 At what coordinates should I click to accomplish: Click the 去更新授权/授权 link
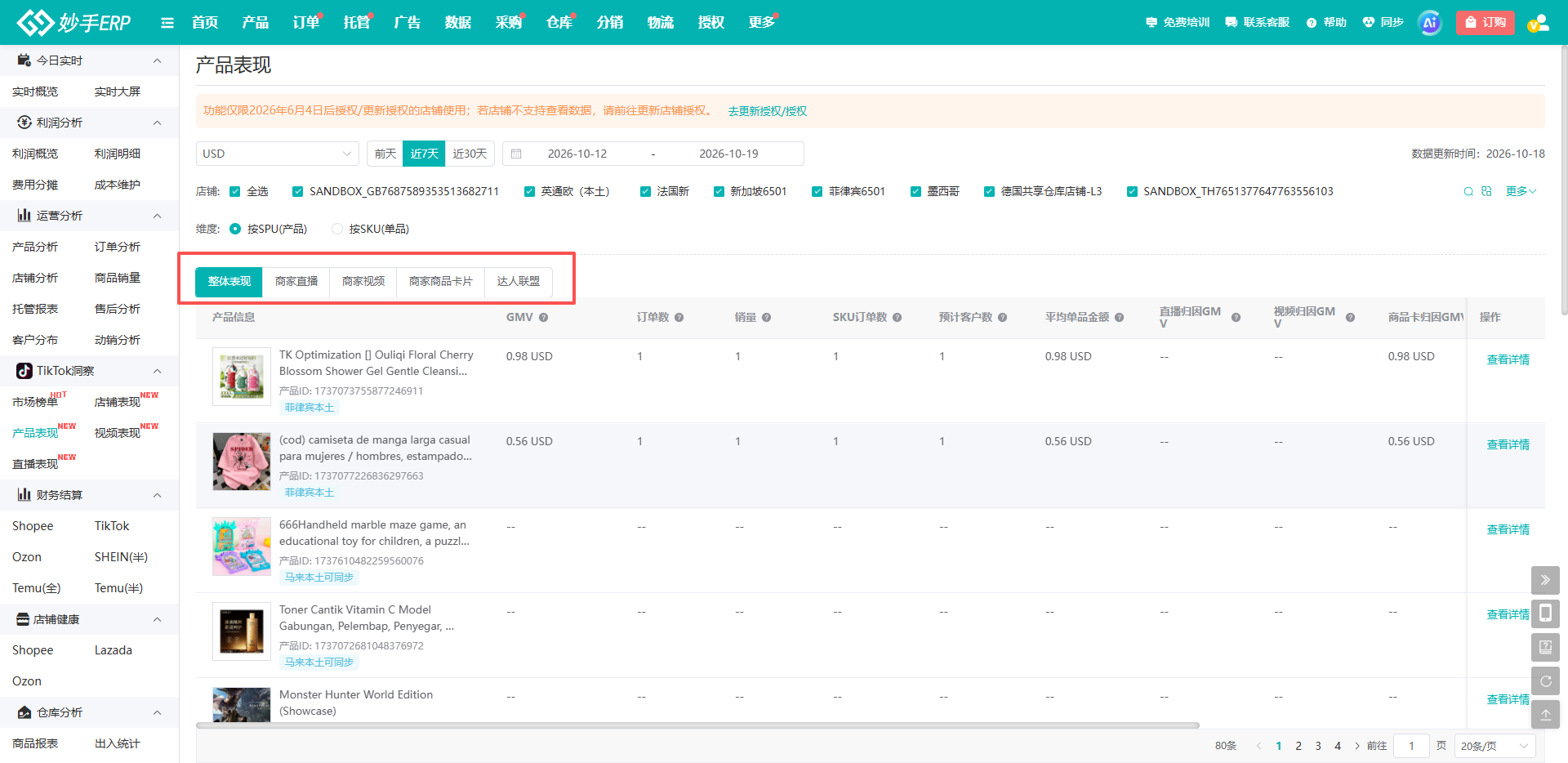click(768, 111)
